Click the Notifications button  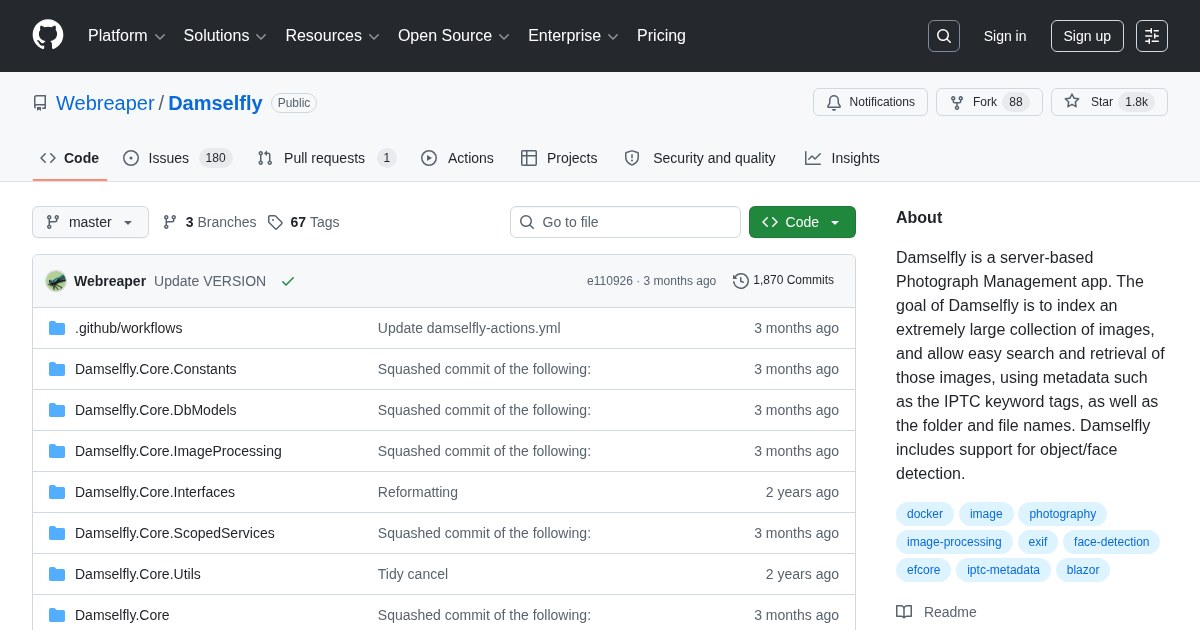click(x=870, y=102)
